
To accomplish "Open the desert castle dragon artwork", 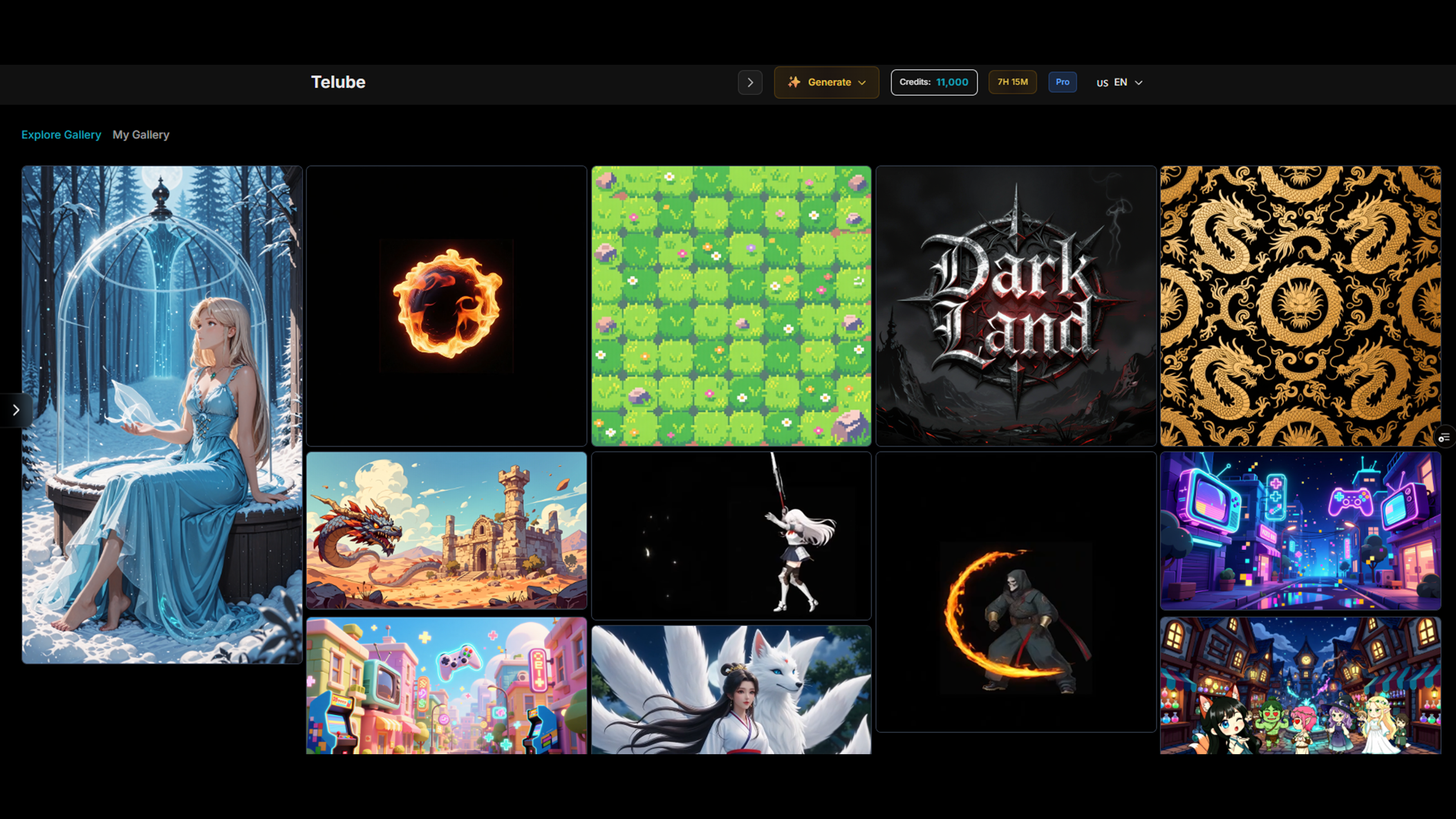I will tap(447, 530).
